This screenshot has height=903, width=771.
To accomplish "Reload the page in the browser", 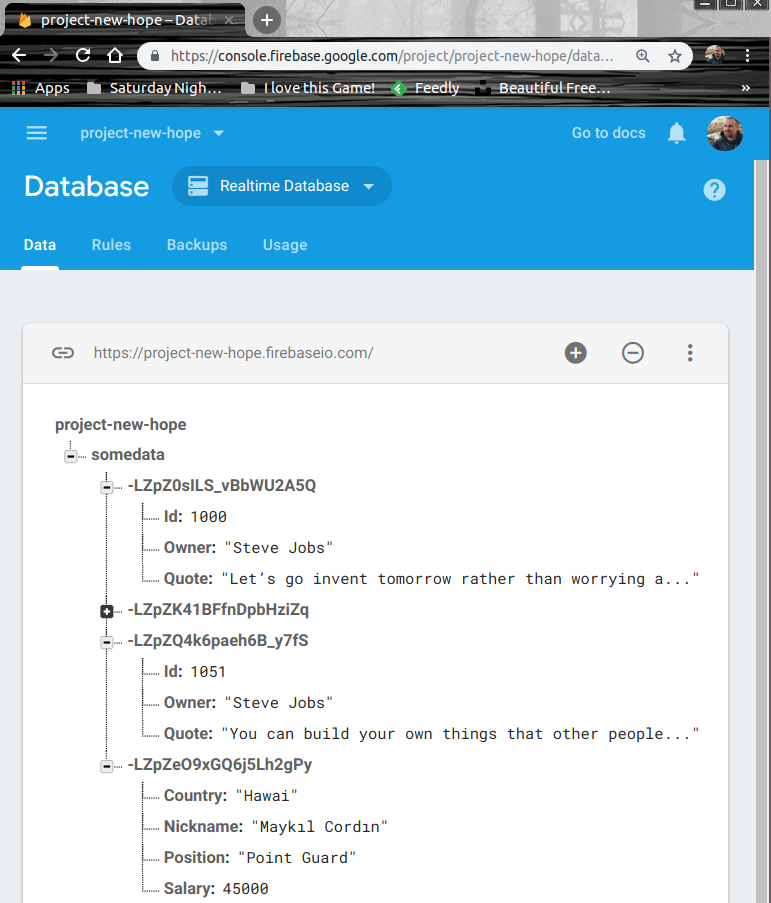I will (x=83, y=56).
